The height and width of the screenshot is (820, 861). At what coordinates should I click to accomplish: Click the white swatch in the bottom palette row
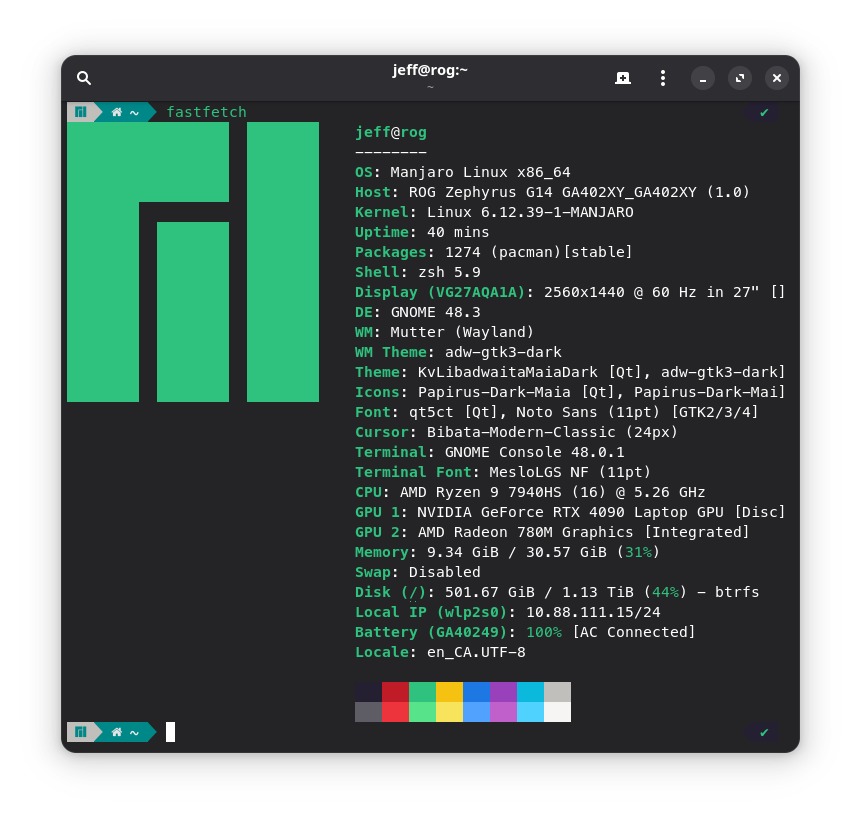(557, 712)
